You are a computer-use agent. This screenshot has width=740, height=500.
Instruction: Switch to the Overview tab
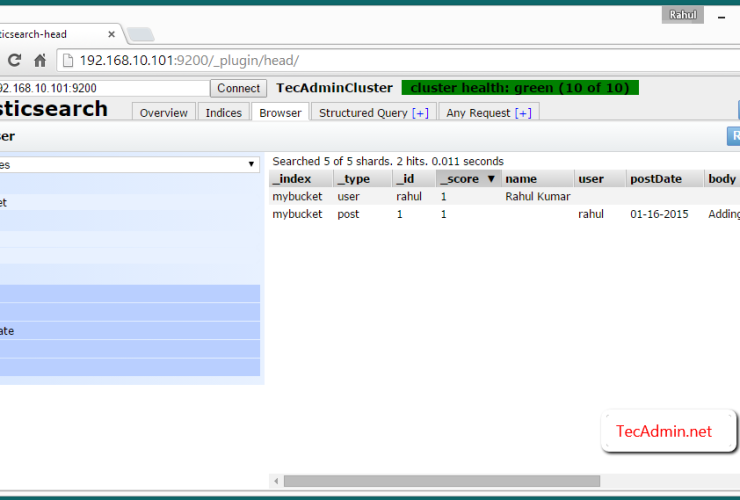[x=163, y=113]
